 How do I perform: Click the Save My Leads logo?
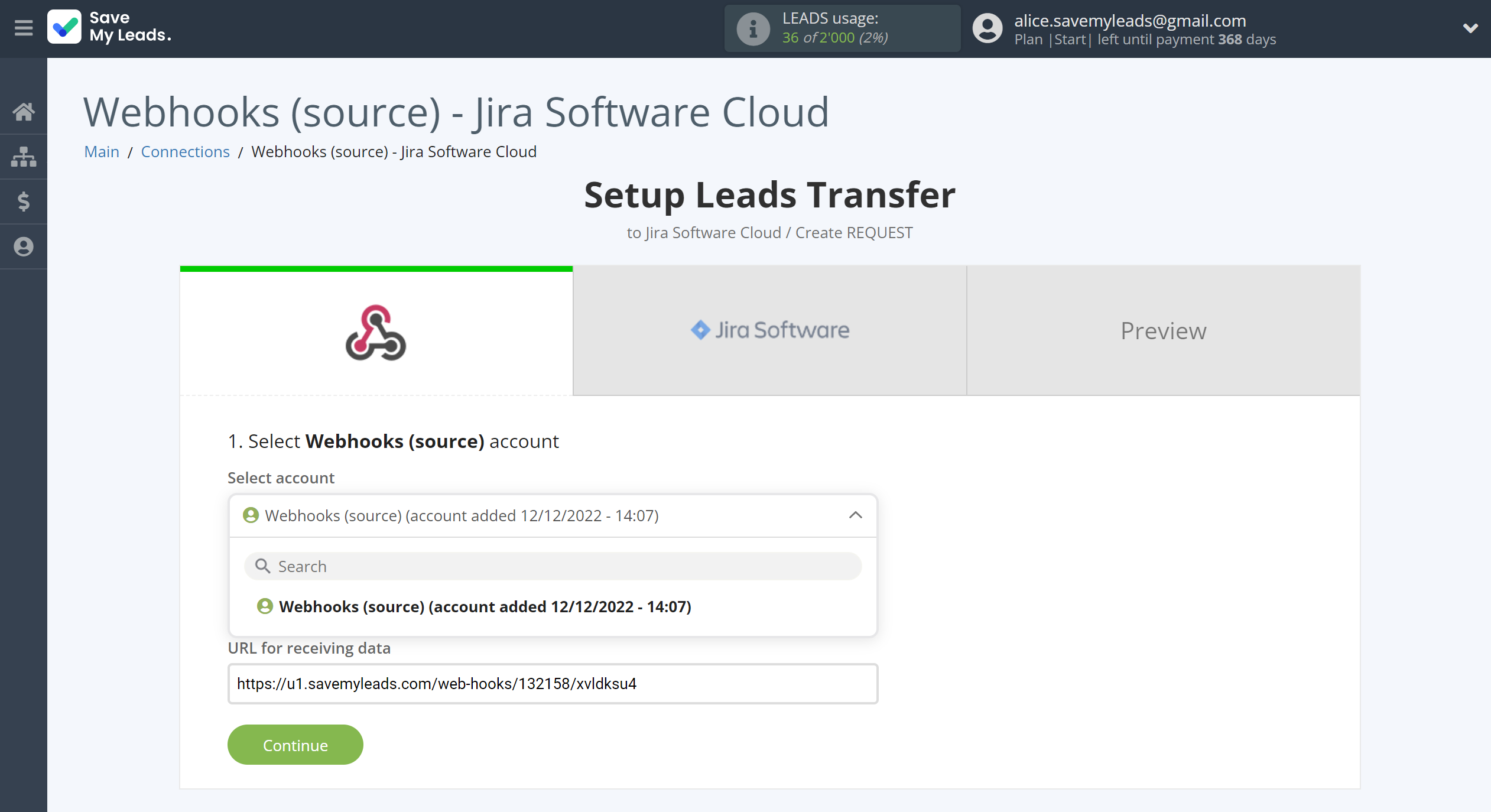click(109, 27)
